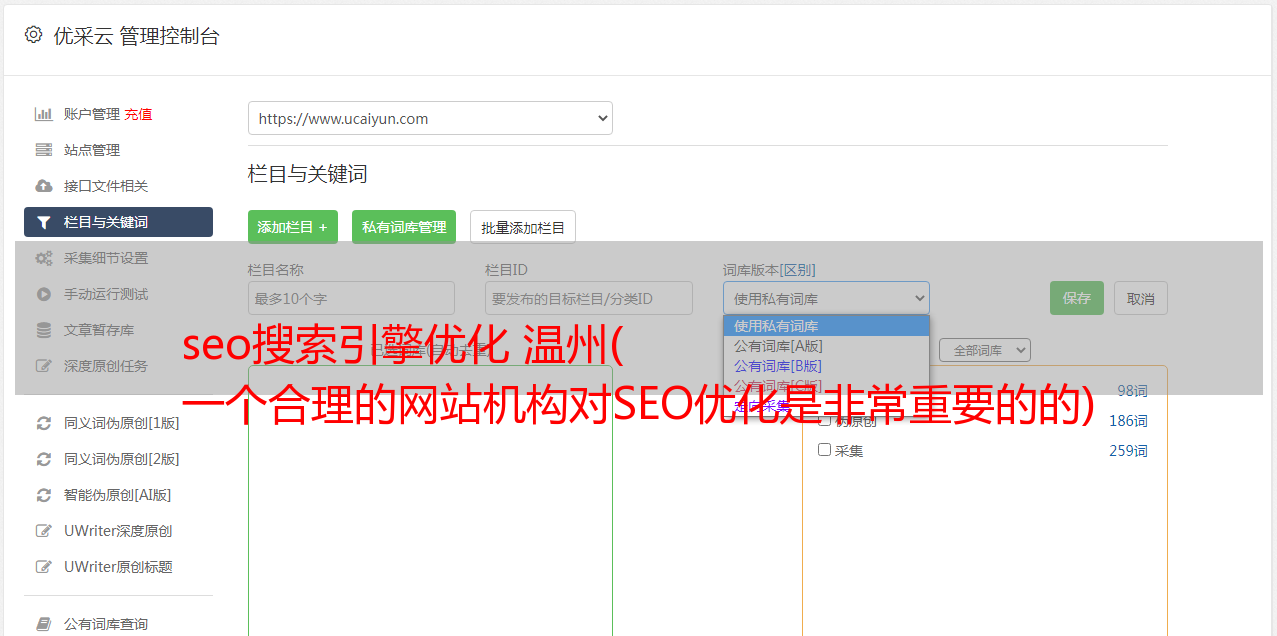Open 站点管理 in the sidebar
The image size is (1277, 636).
(92, 150)
